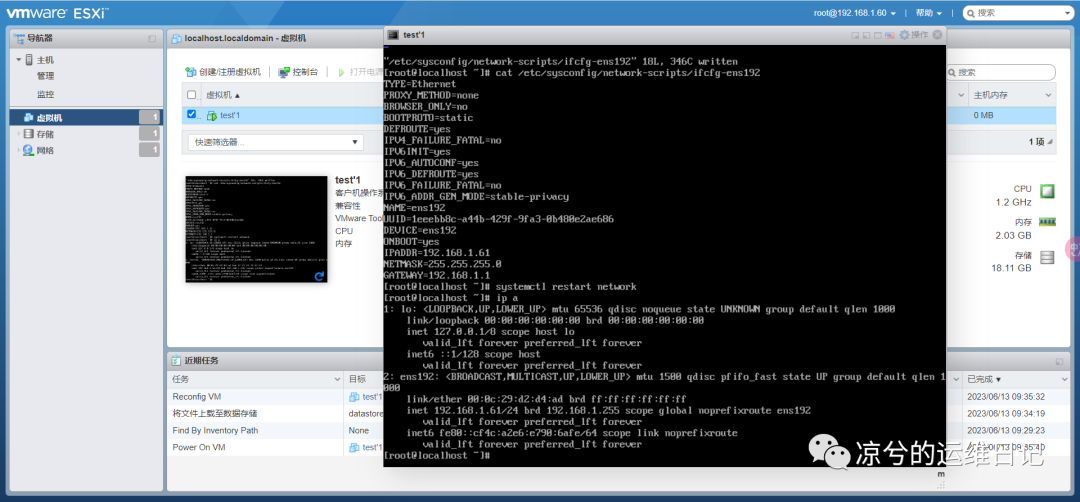1080x502 pixels.
Task: Open the test'1 console thumbnail preview
Action: click(256, 229)
